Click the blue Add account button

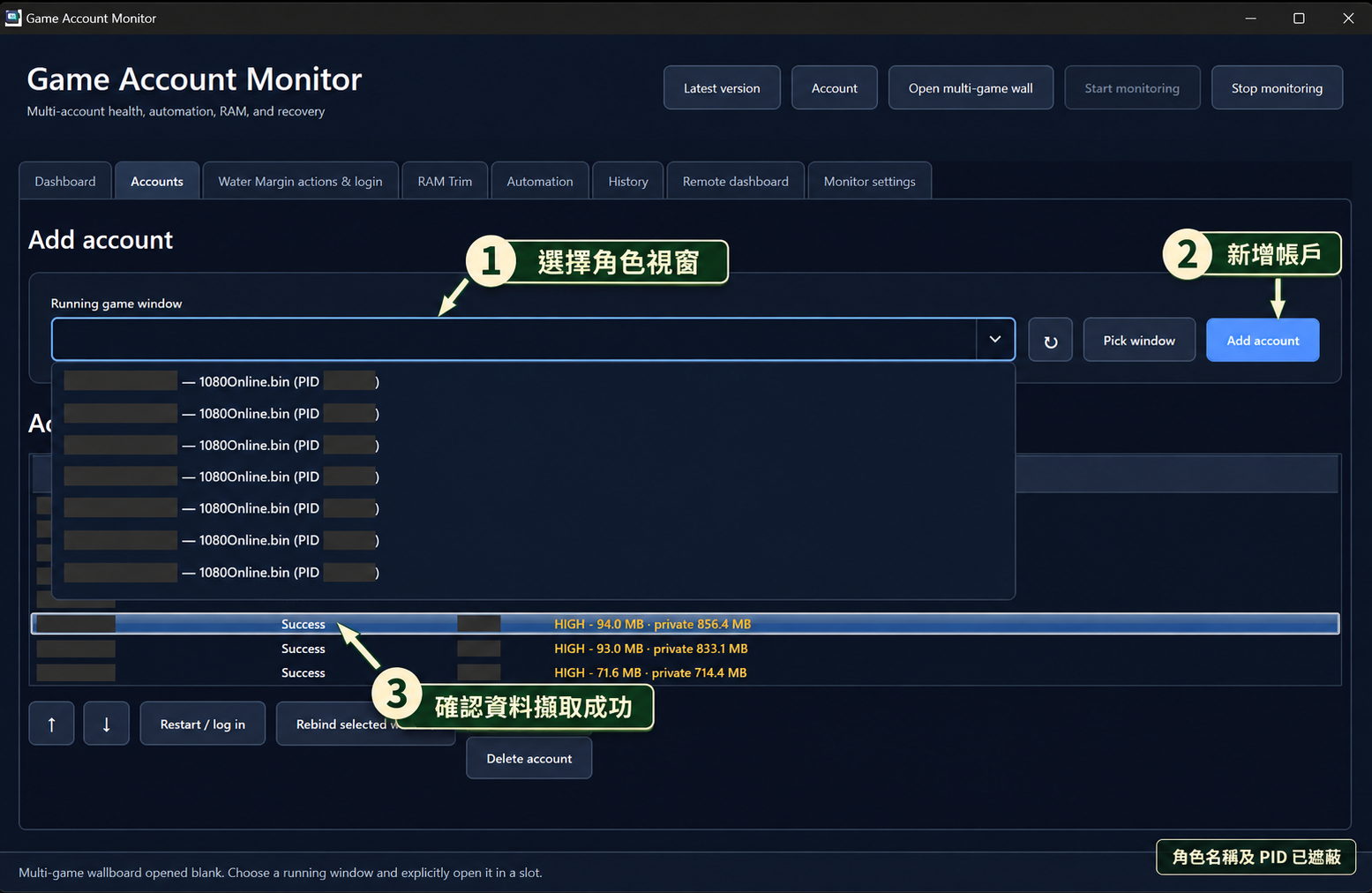1263,341
